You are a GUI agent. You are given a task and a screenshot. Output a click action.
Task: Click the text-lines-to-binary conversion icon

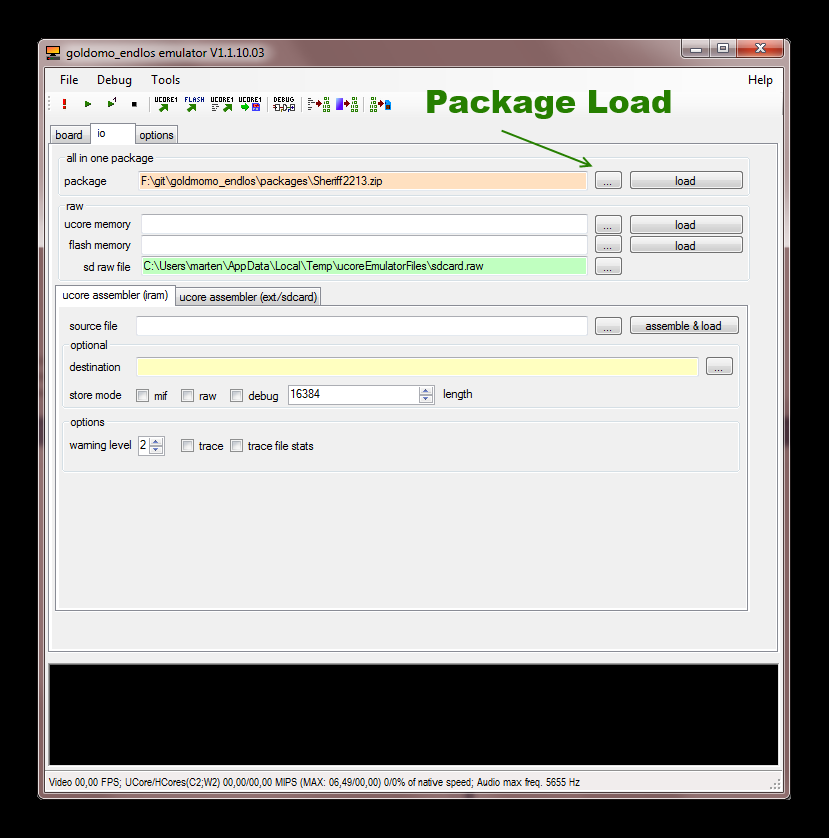pos(319,104)
